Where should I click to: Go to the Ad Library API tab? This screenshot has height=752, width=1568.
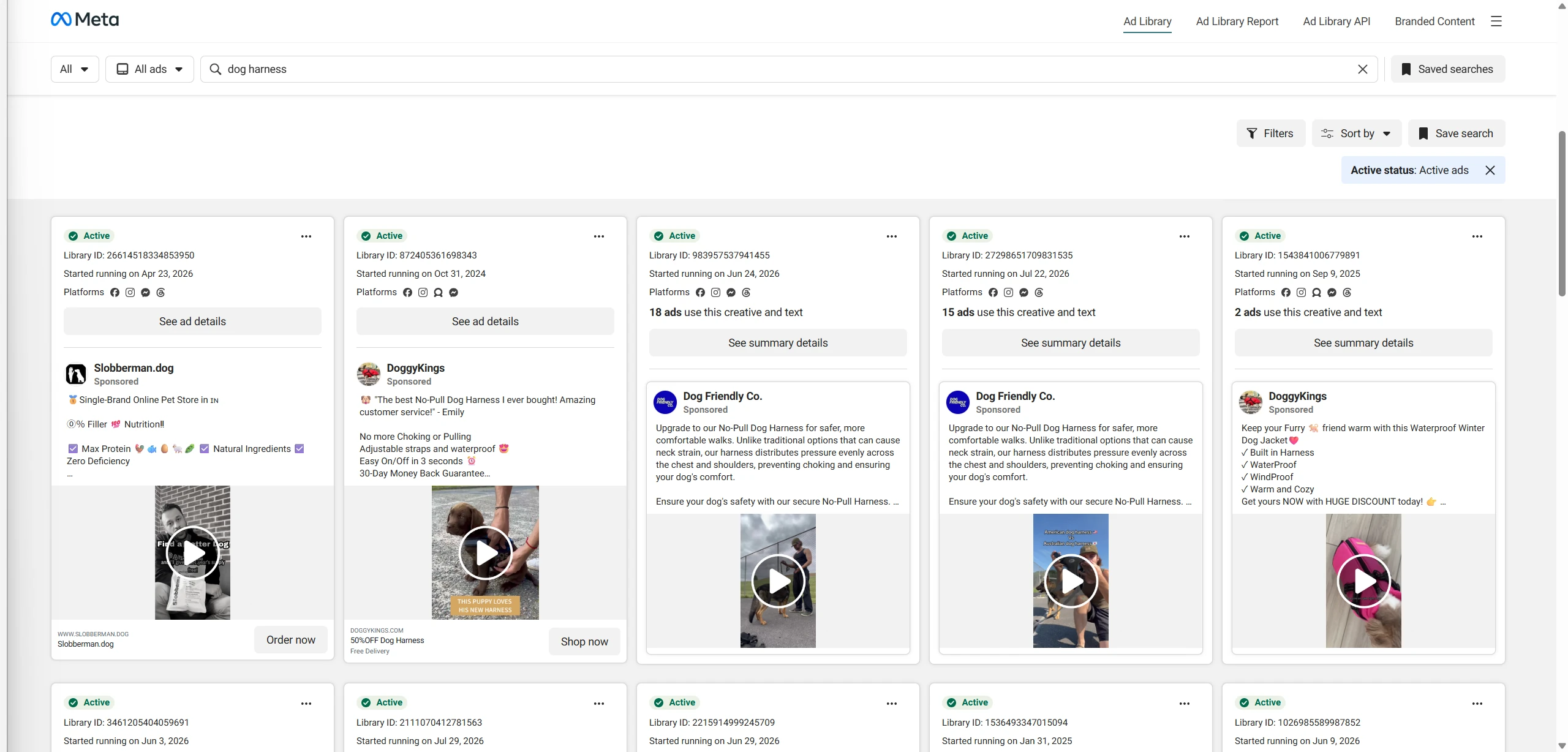(x=1336, y=21)
